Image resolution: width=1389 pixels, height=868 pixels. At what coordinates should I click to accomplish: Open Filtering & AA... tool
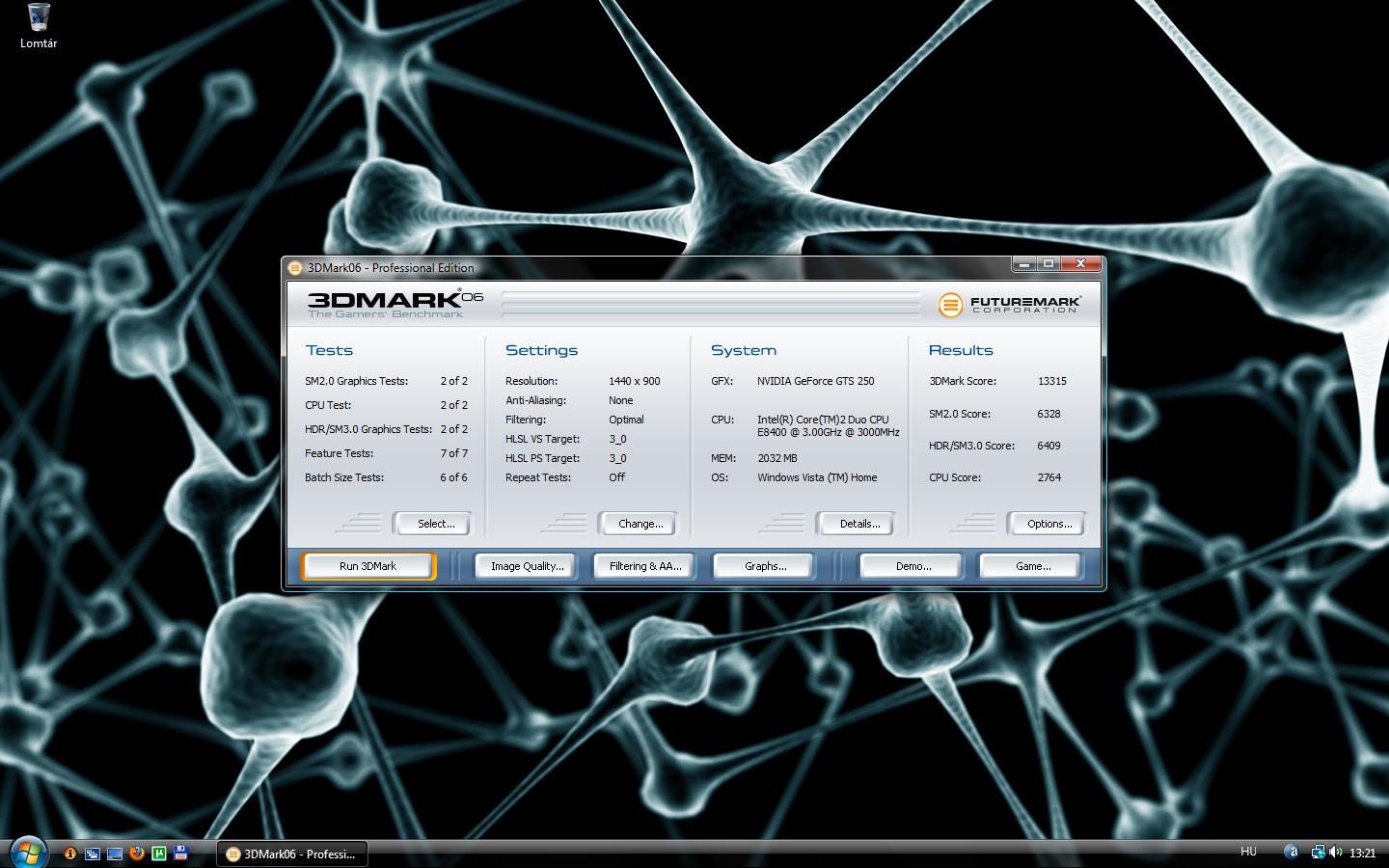tap(644, 566)
